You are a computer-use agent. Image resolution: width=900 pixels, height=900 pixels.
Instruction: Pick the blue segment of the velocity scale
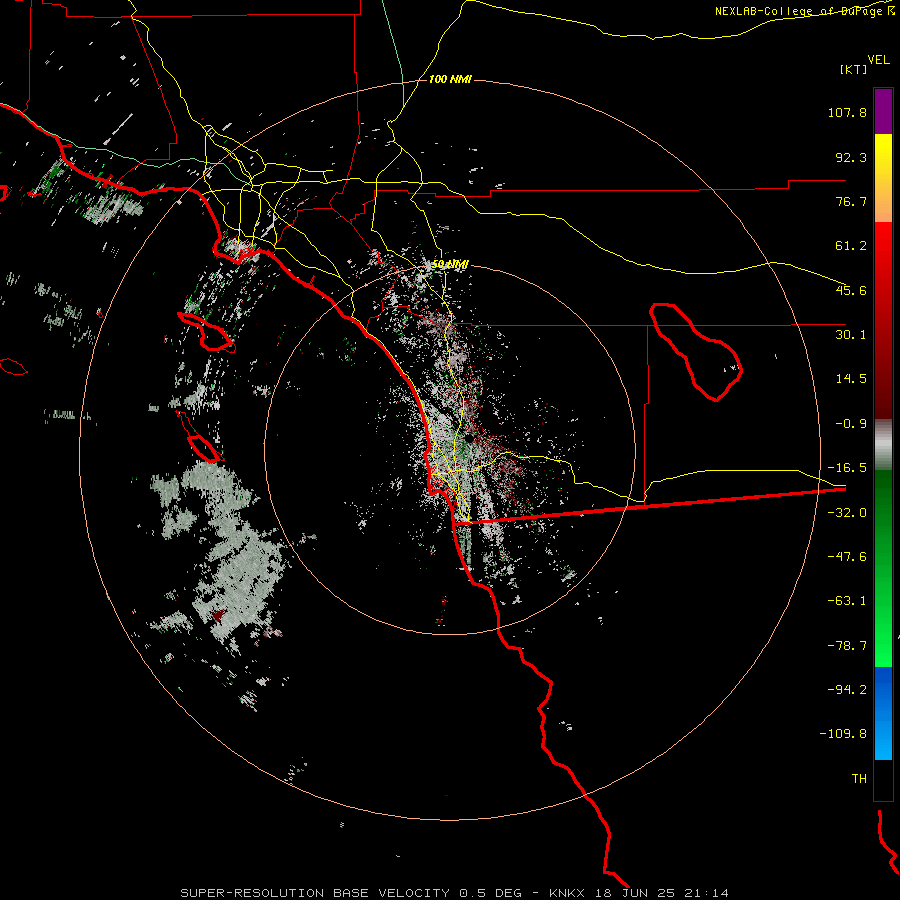coord(883,713)
